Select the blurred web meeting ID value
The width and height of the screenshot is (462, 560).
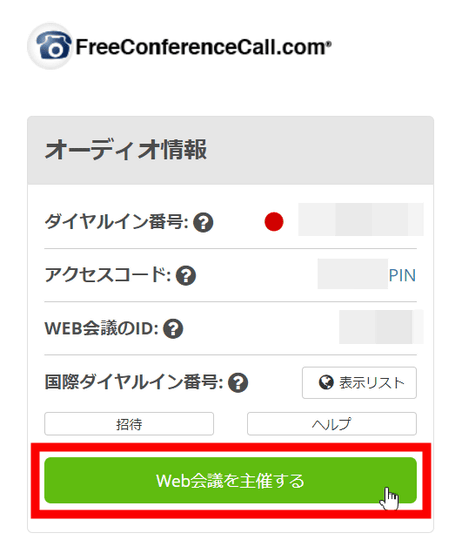point(381,327)
